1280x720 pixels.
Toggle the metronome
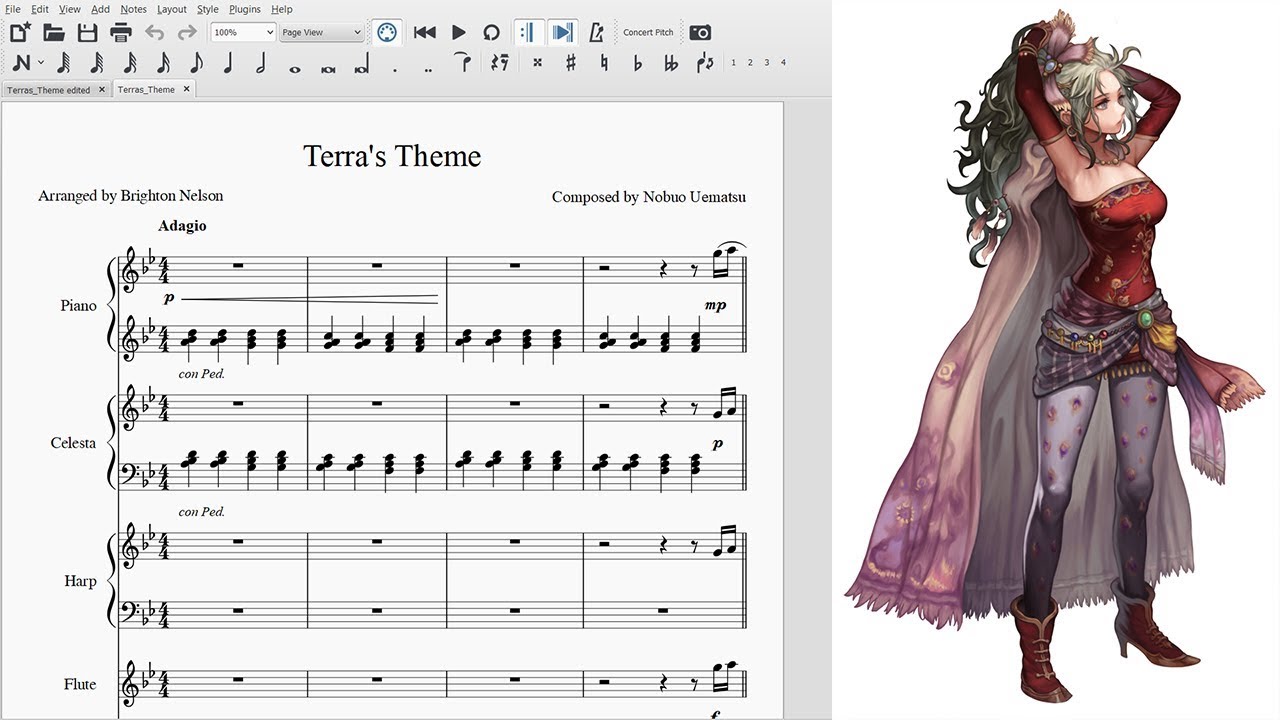click(x=596, y=32)
